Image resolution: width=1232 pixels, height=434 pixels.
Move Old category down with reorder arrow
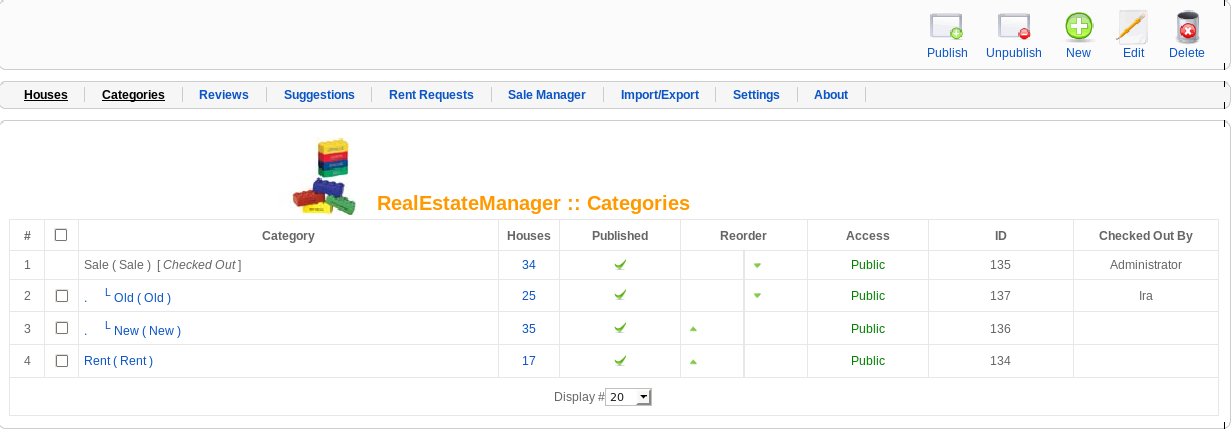click(x=757, y=296)
